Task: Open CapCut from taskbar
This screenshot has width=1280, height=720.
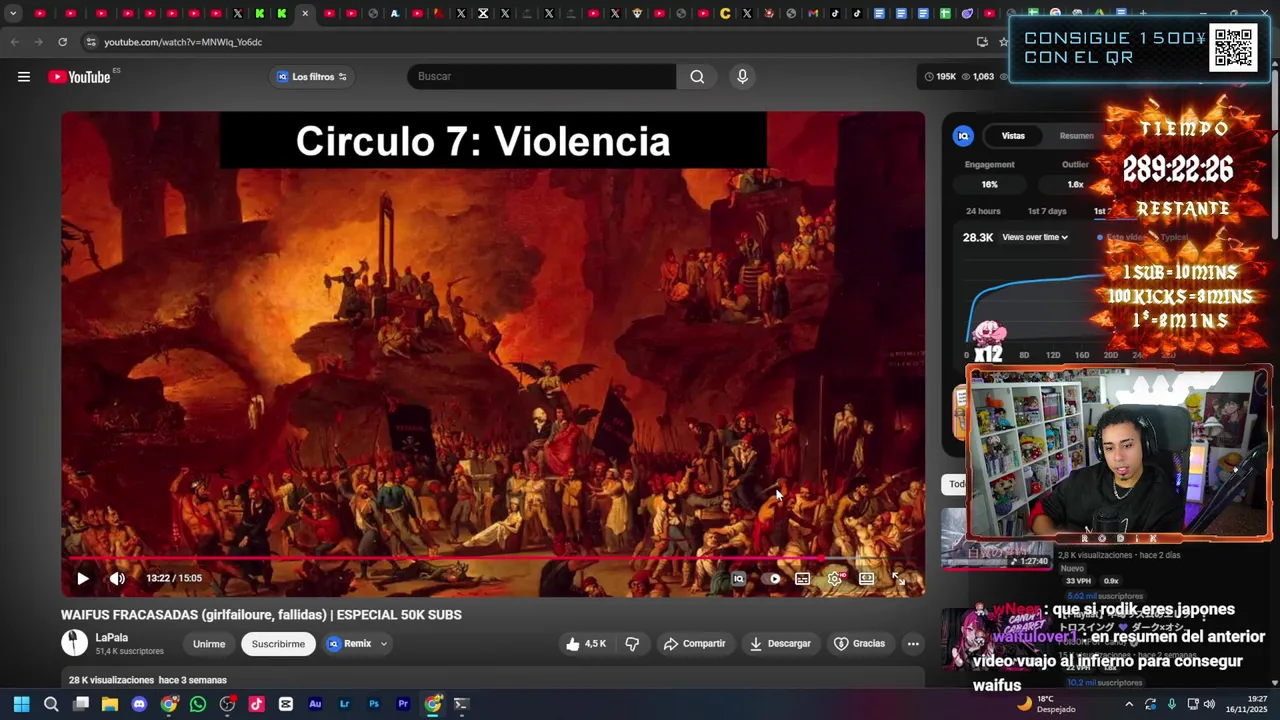Action: tap(286, 704)
